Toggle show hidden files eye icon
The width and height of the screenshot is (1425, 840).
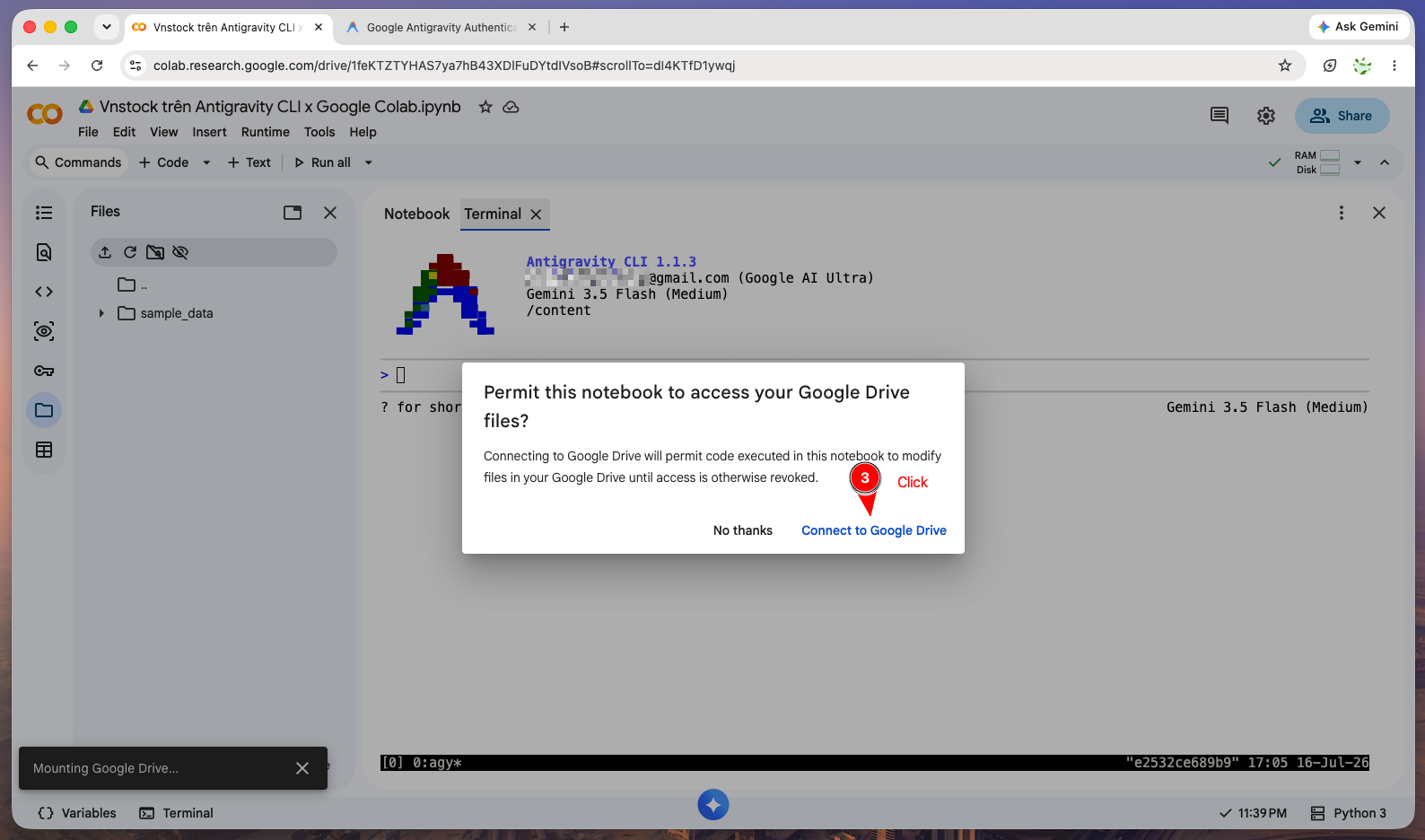[180, 252]
